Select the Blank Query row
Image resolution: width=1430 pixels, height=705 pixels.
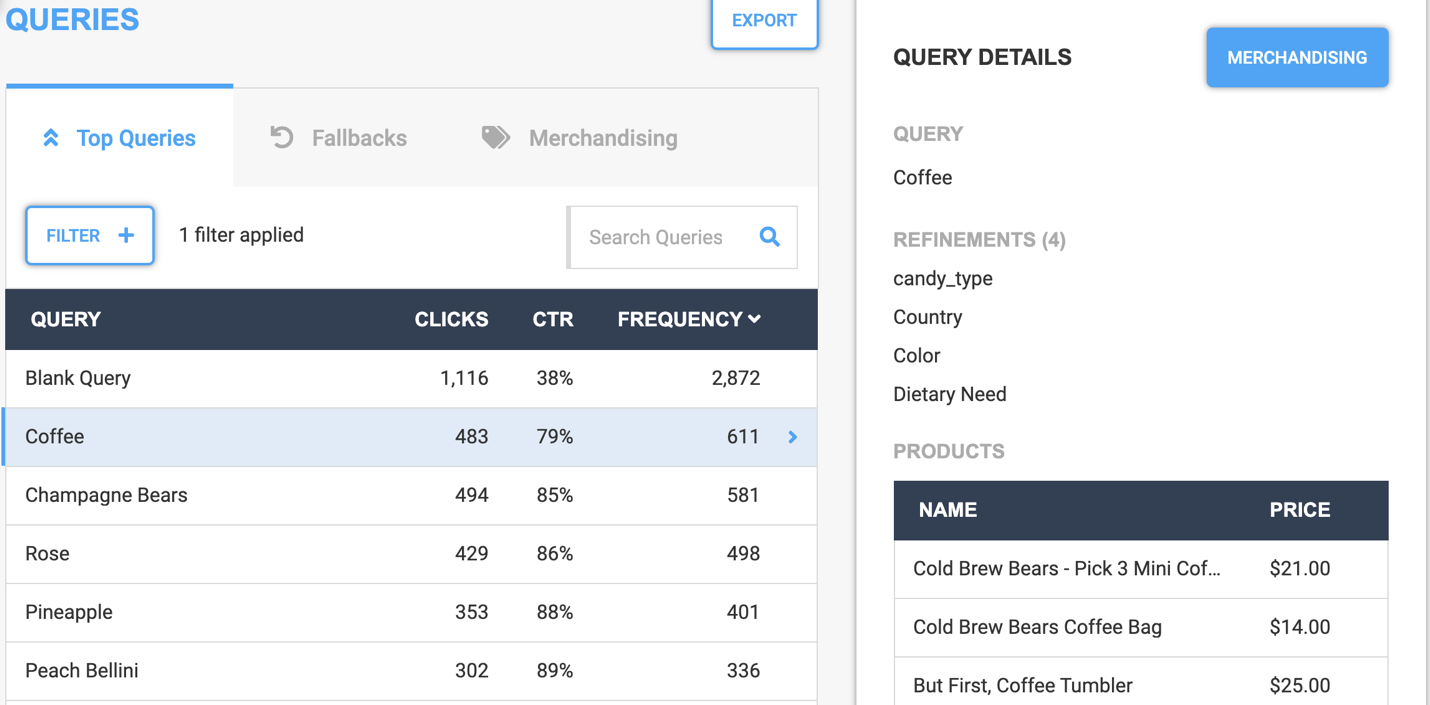coord(411,378)
